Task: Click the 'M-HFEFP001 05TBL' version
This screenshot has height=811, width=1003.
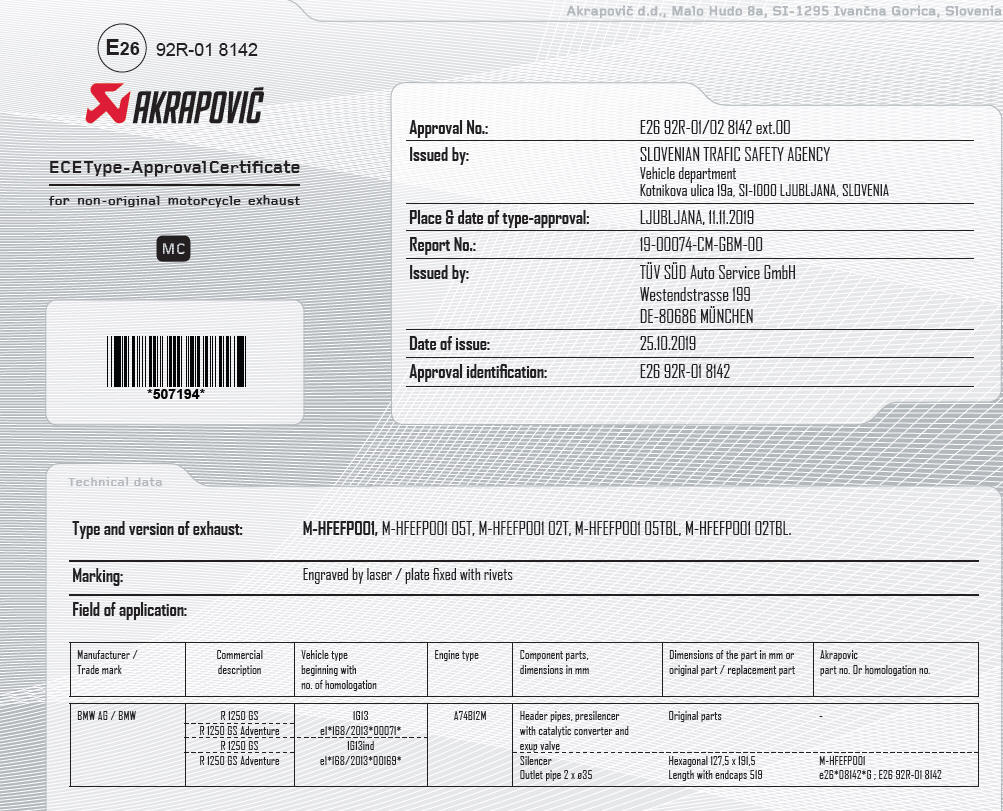Action: point(627,529)
